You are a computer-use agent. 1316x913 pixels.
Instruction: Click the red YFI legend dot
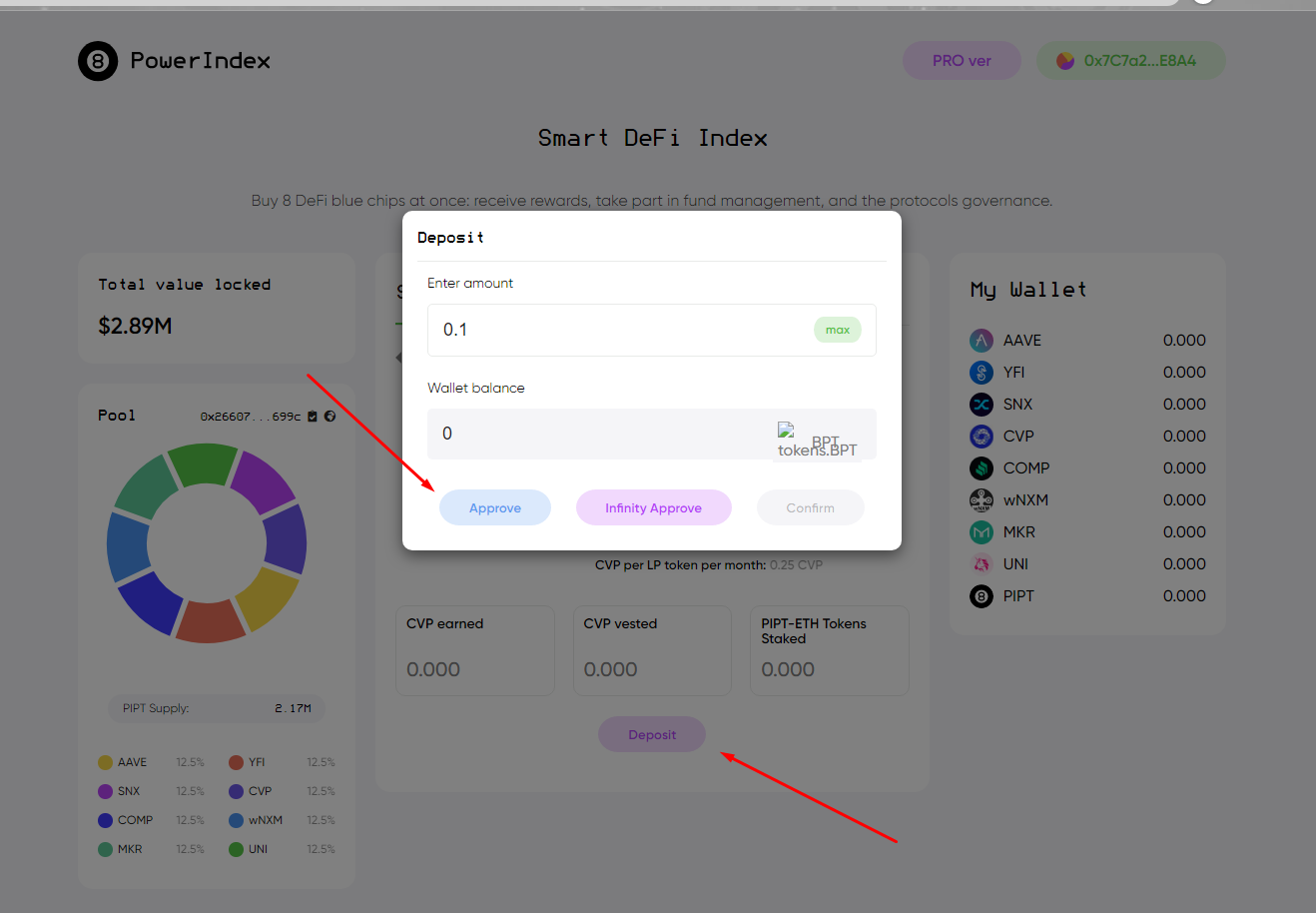(x=236, y=762)
